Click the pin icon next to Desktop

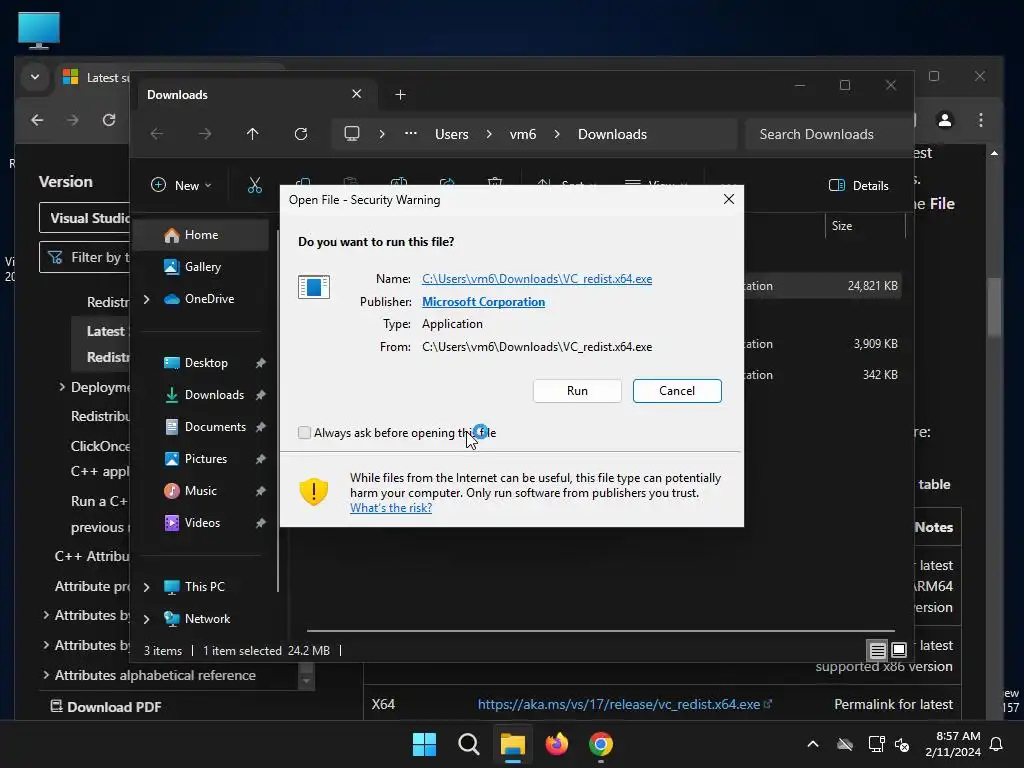coord(261,362)
